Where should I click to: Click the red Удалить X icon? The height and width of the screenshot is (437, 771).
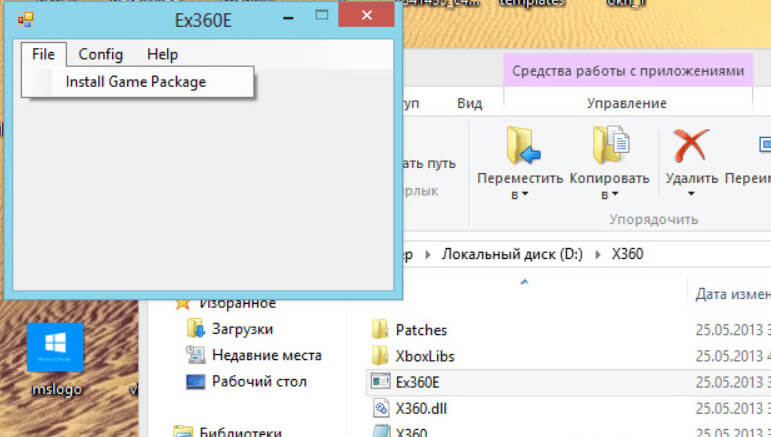(691, 145)
